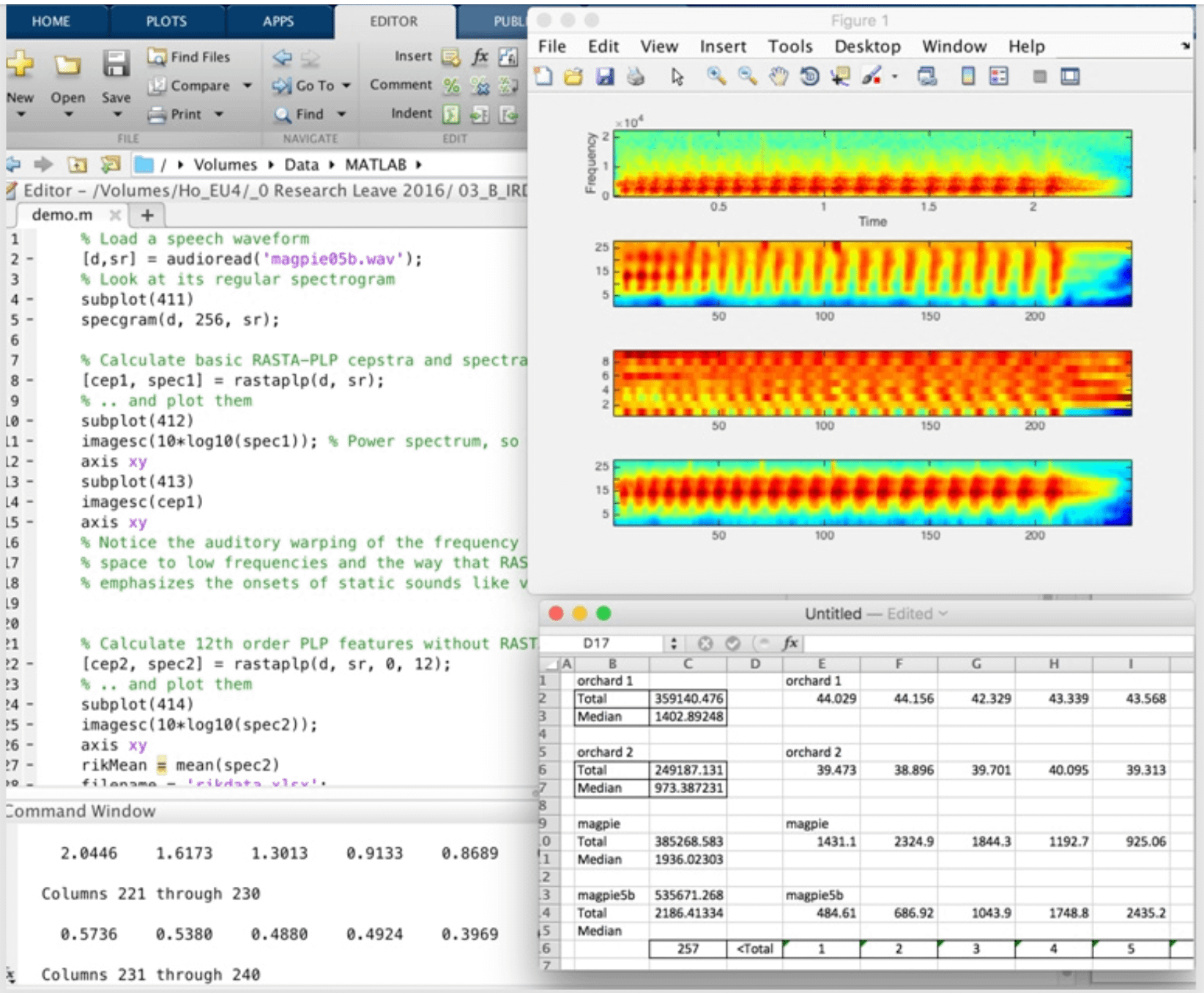Select the Pan hand tool

click(778, 76)
